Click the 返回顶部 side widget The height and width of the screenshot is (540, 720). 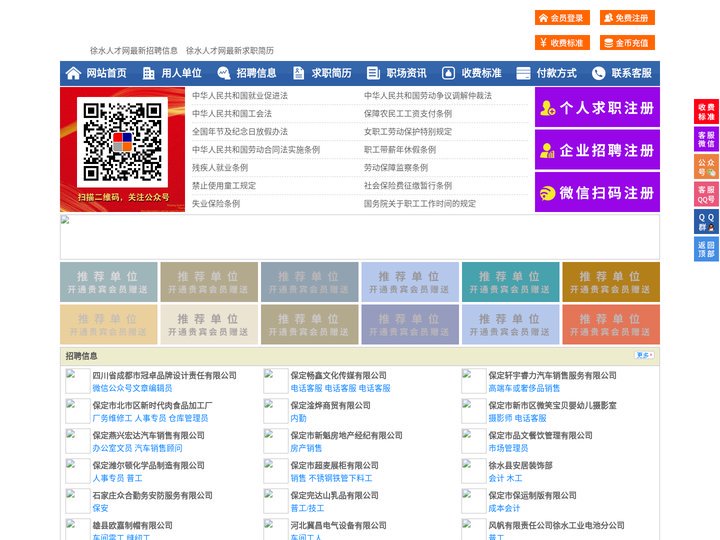706,249
